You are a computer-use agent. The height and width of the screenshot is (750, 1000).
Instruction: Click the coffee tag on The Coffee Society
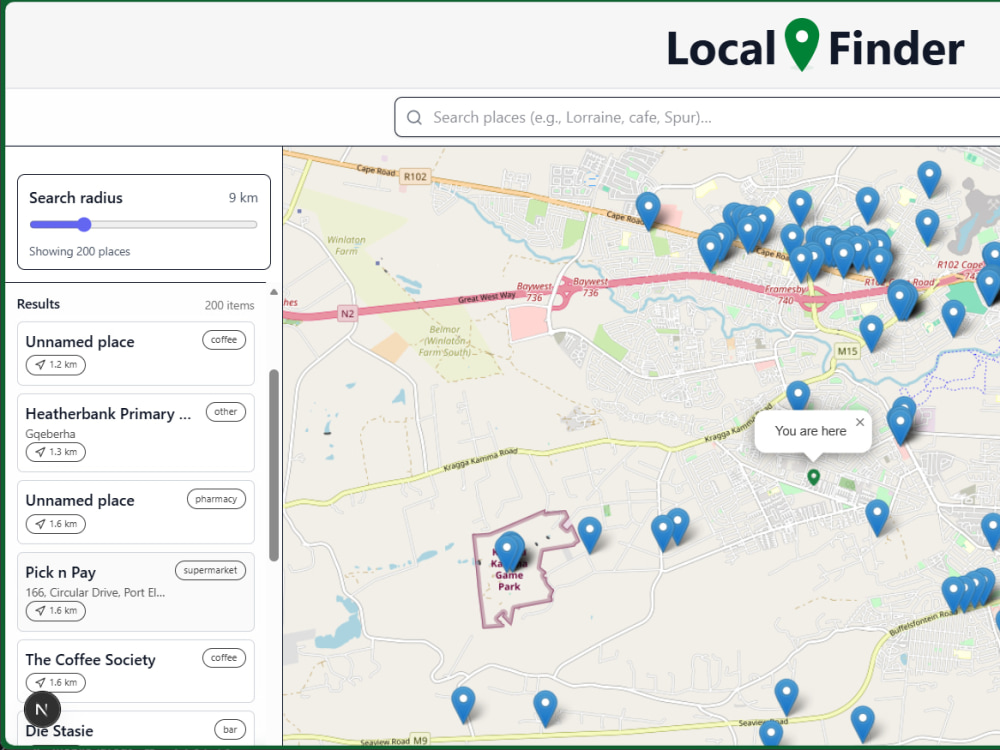coord(224,658)
